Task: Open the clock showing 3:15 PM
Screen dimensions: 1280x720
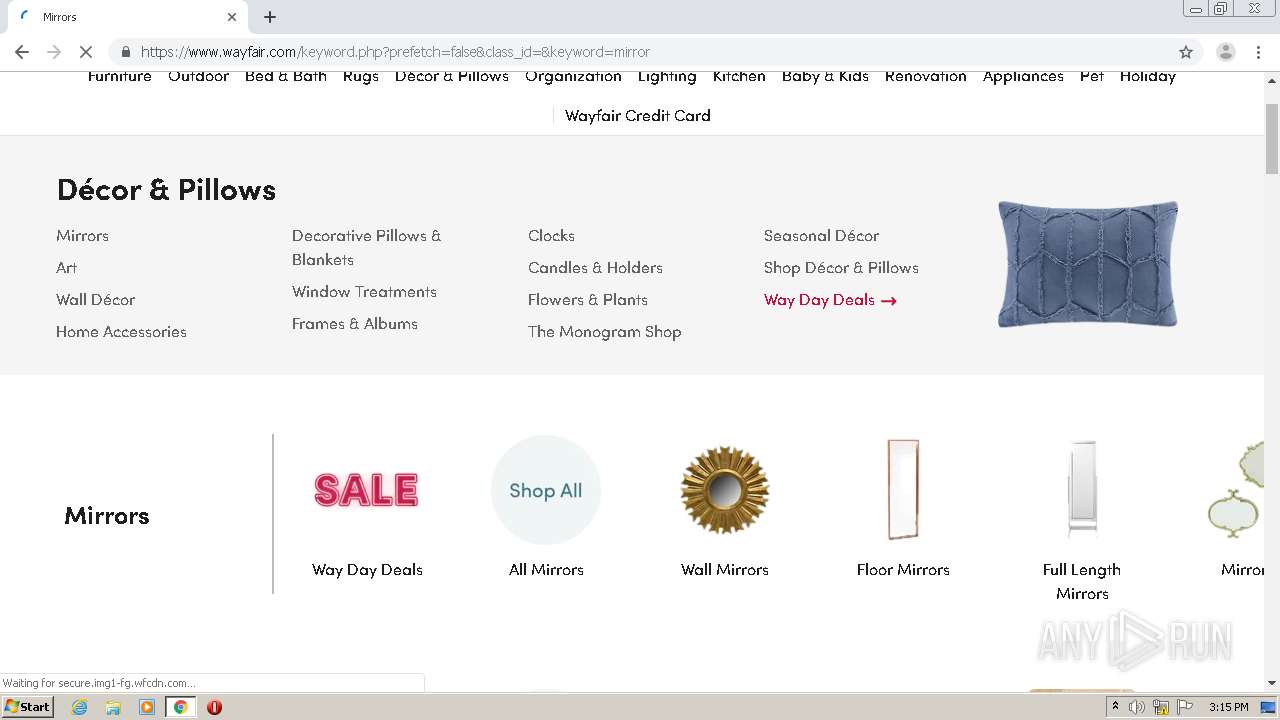Action: tap(1228, 707)
